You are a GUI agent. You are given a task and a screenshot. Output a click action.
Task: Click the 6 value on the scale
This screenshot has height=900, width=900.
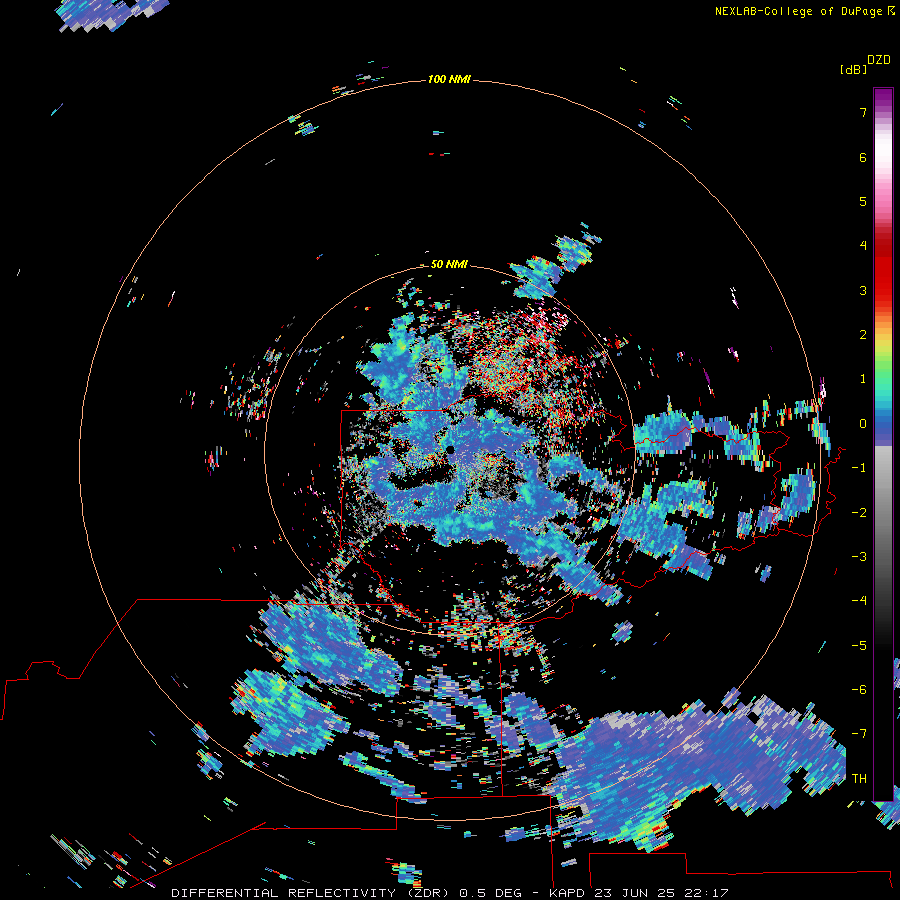863,157
